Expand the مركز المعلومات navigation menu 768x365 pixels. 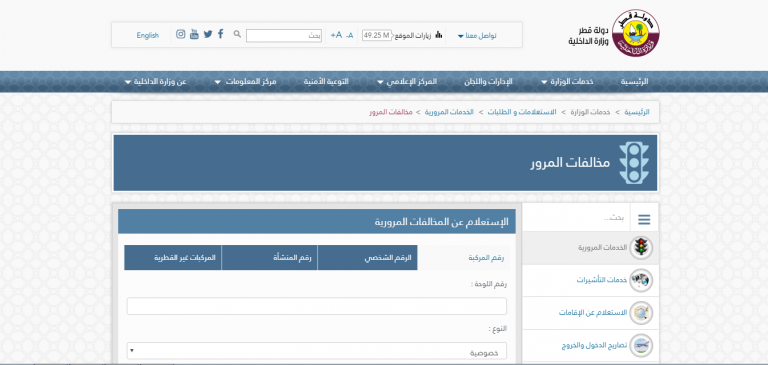(245, 82)
